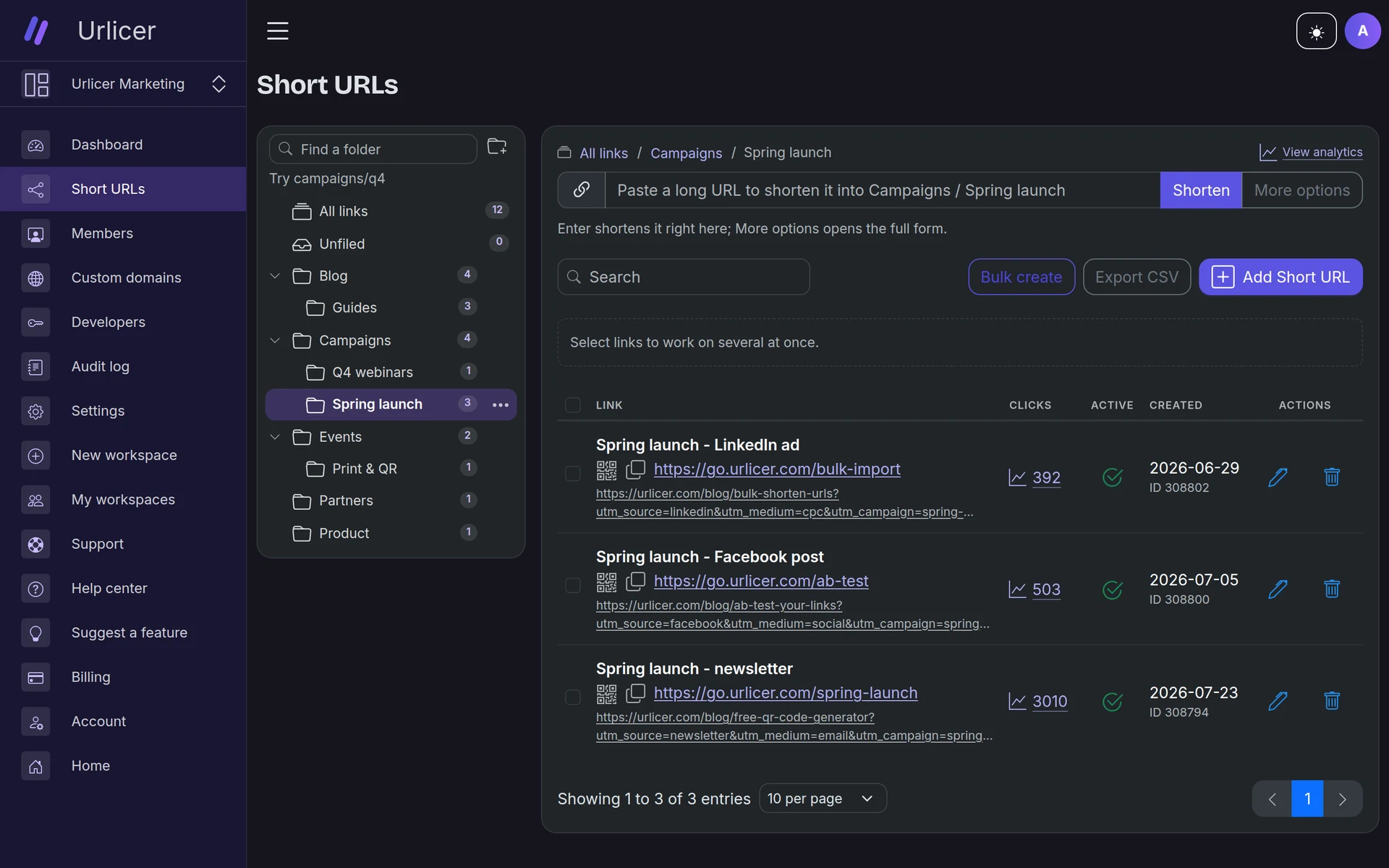Select the Spring launch - LinkedIn ad row checkbox
This screenshot has width=1389, height=868.
[573, 474]
